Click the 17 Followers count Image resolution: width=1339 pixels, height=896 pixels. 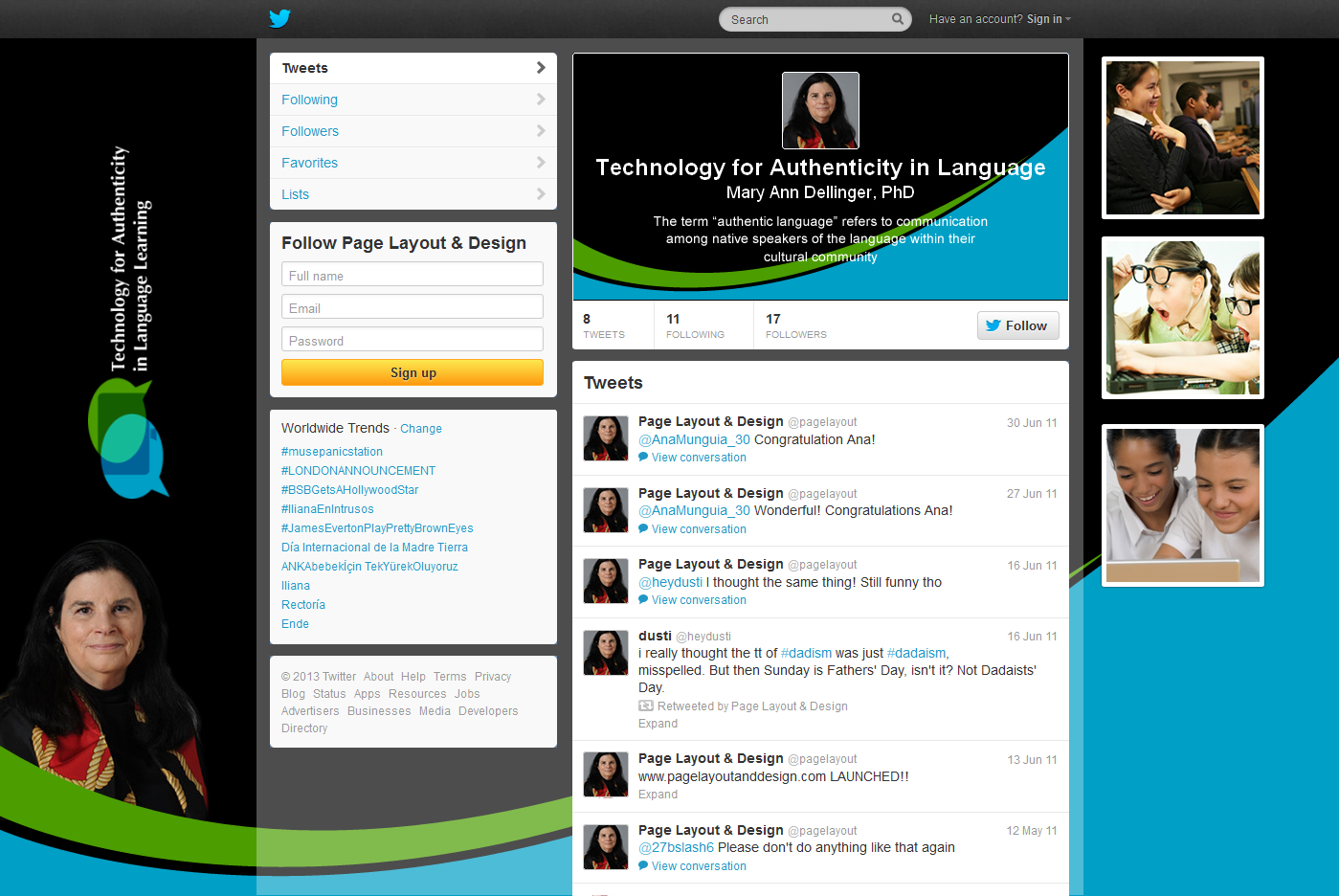coord(795,325)
